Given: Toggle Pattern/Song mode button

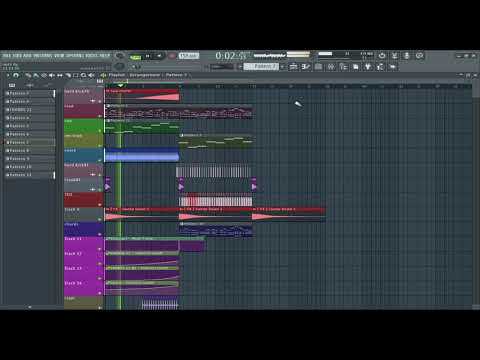Looking at the screenshot, I should coord(135,57).
